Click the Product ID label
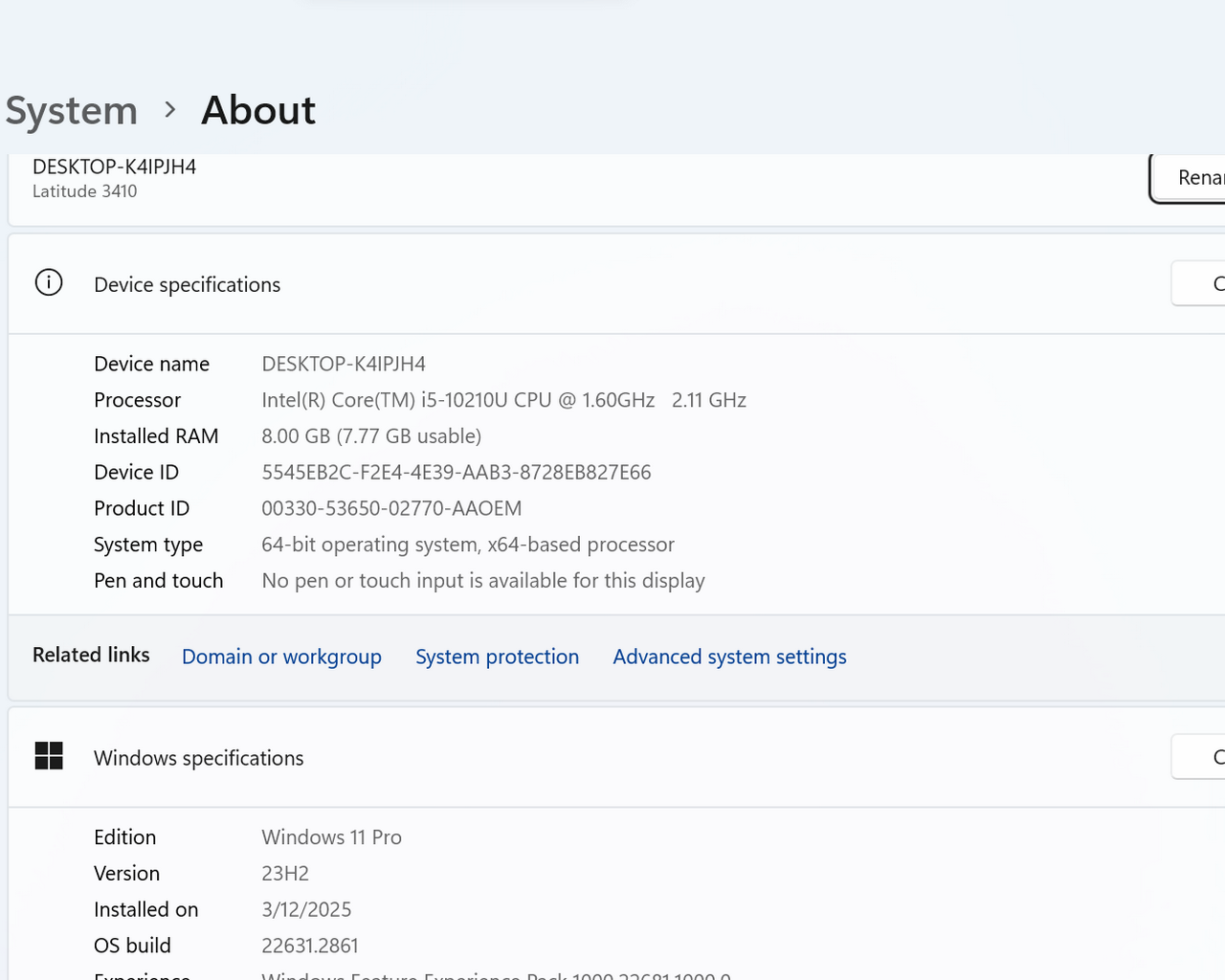Screen dimensions: 1225x980 coord(142,508)
